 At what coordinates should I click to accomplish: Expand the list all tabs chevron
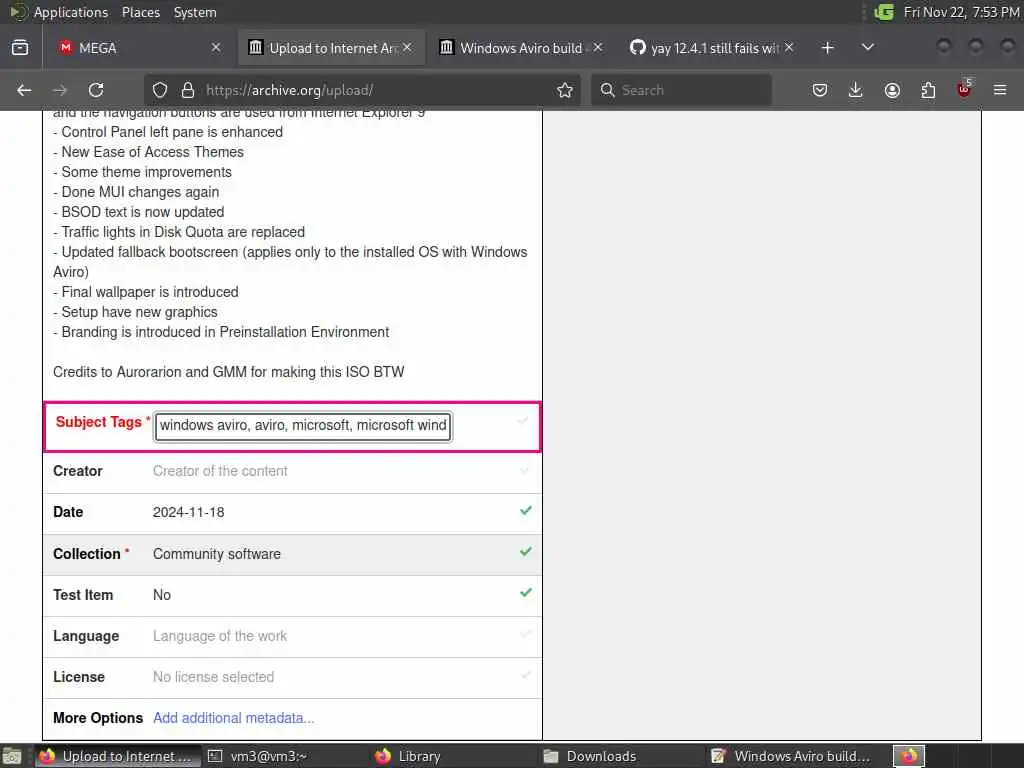point(867,48)
